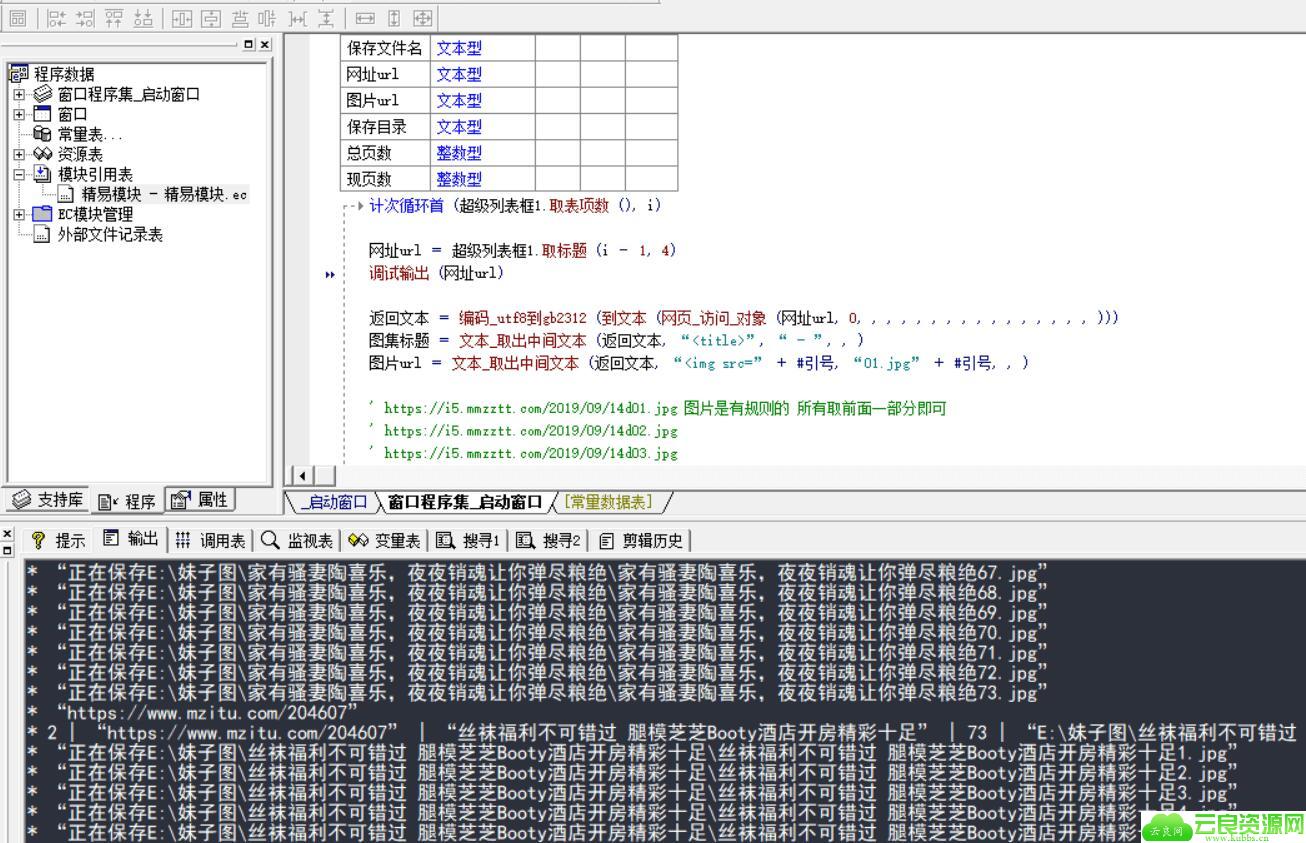
Task: Click the 现页数 variable name cell
Action: pos(386,179)
